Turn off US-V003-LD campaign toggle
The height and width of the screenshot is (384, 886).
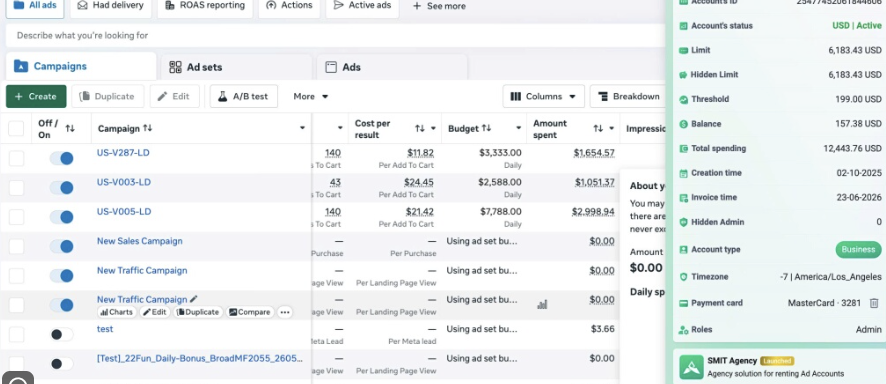pyautogui.click(x=62, y=187)
